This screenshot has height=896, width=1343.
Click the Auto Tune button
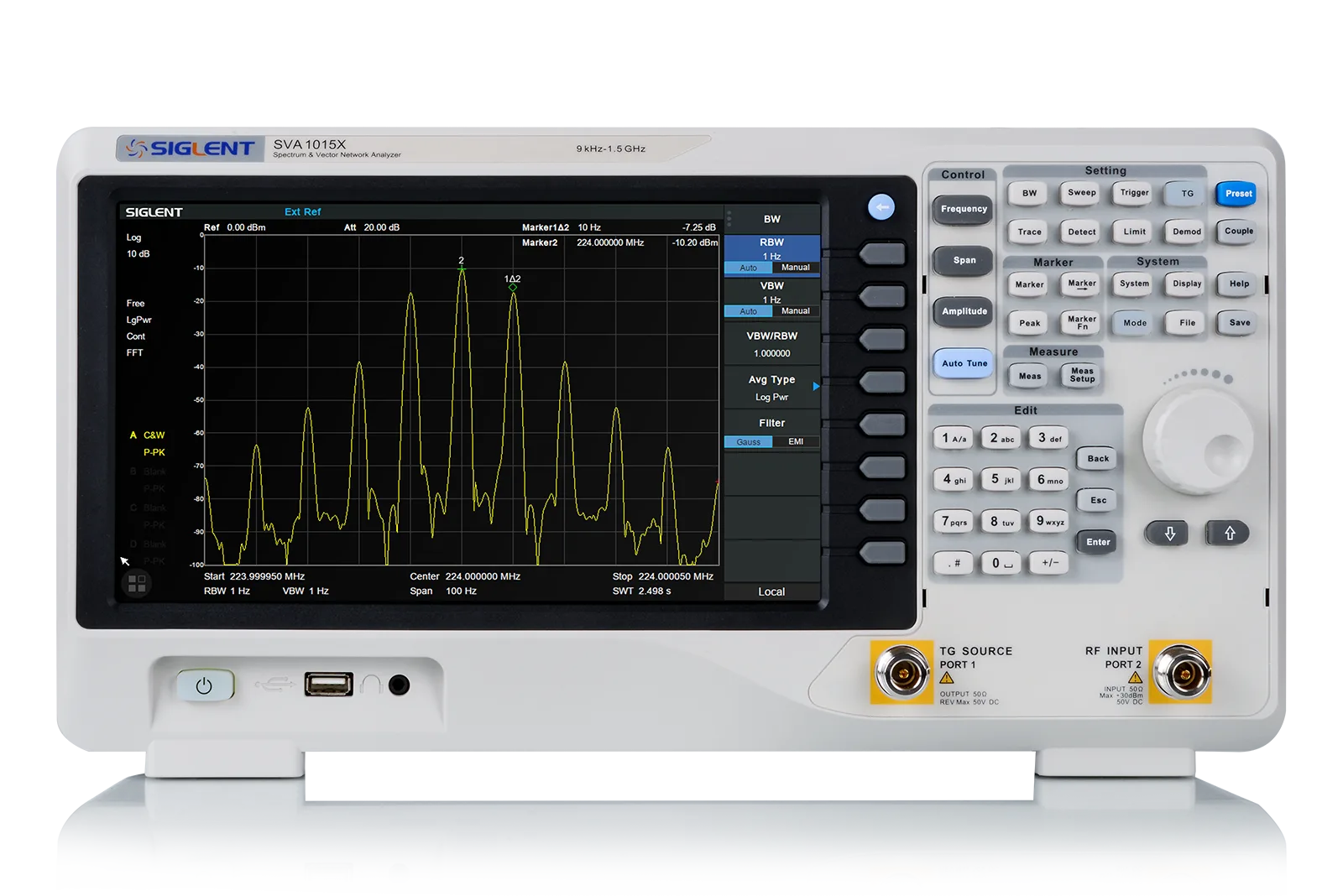click(x=964, y=363)
